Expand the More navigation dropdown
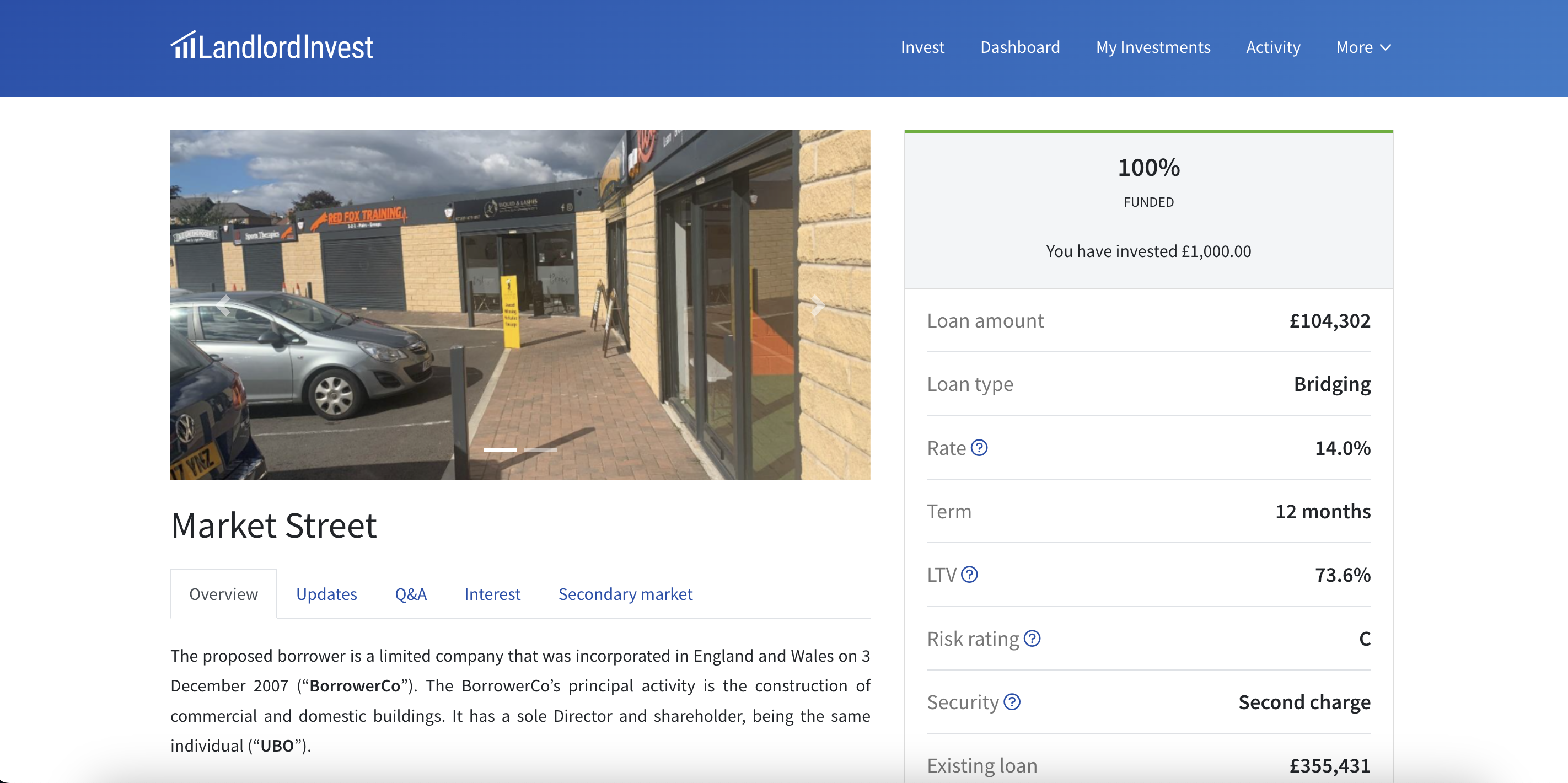The width and height of the screenshot is (1568, 783). (1363, 47)
